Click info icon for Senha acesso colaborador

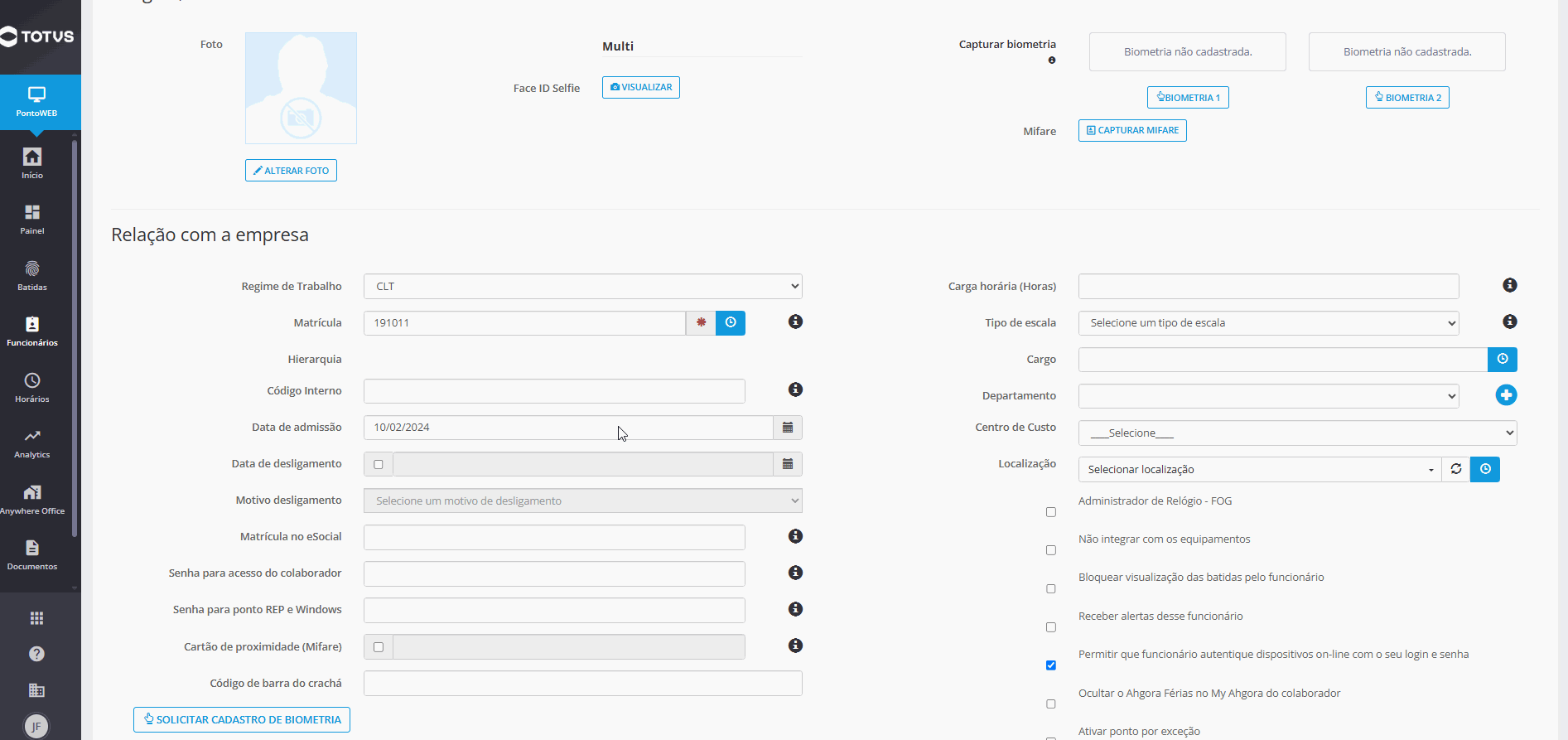point(795,573)
